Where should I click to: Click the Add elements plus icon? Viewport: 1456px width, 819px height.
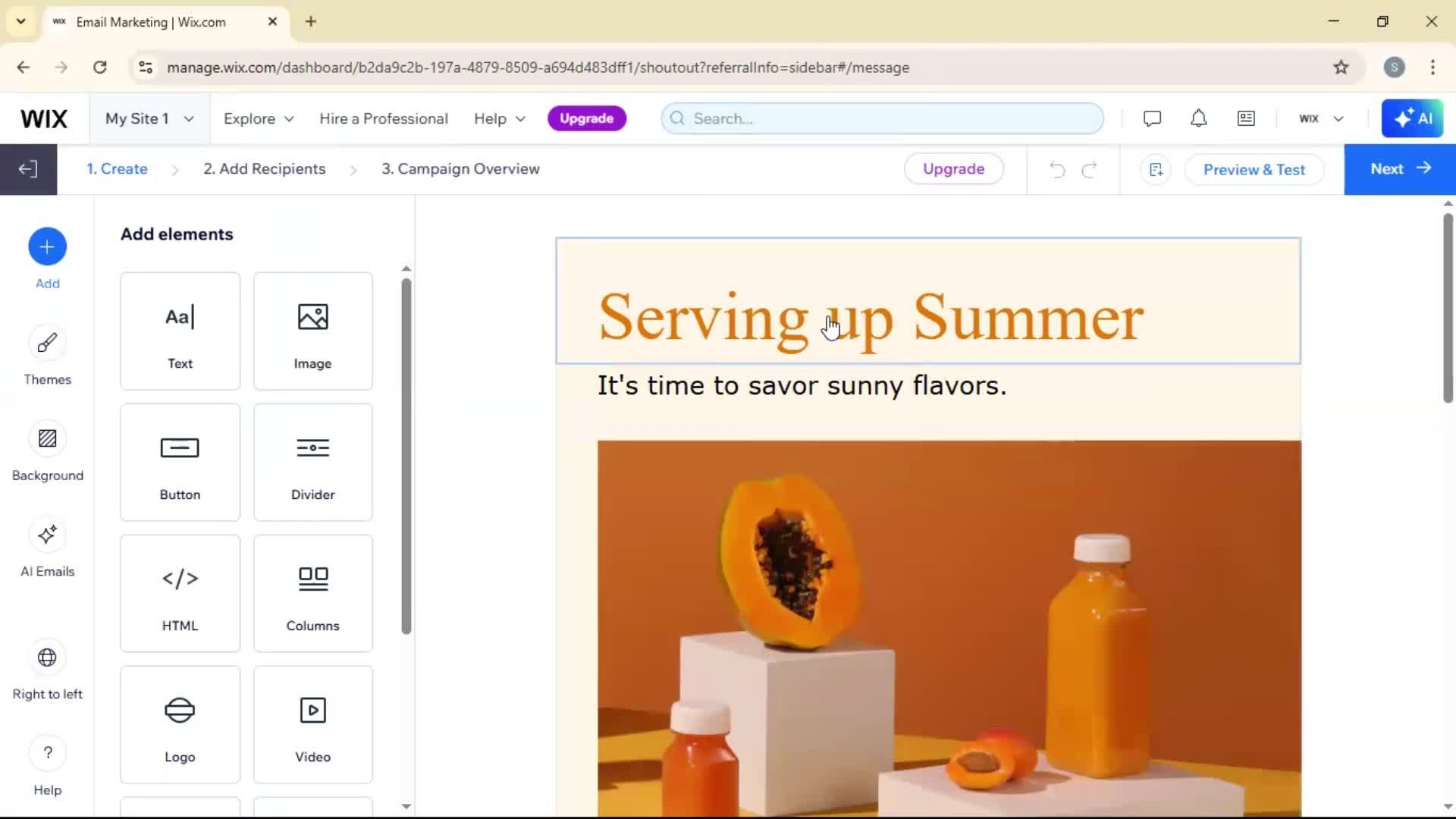(47, 246)
